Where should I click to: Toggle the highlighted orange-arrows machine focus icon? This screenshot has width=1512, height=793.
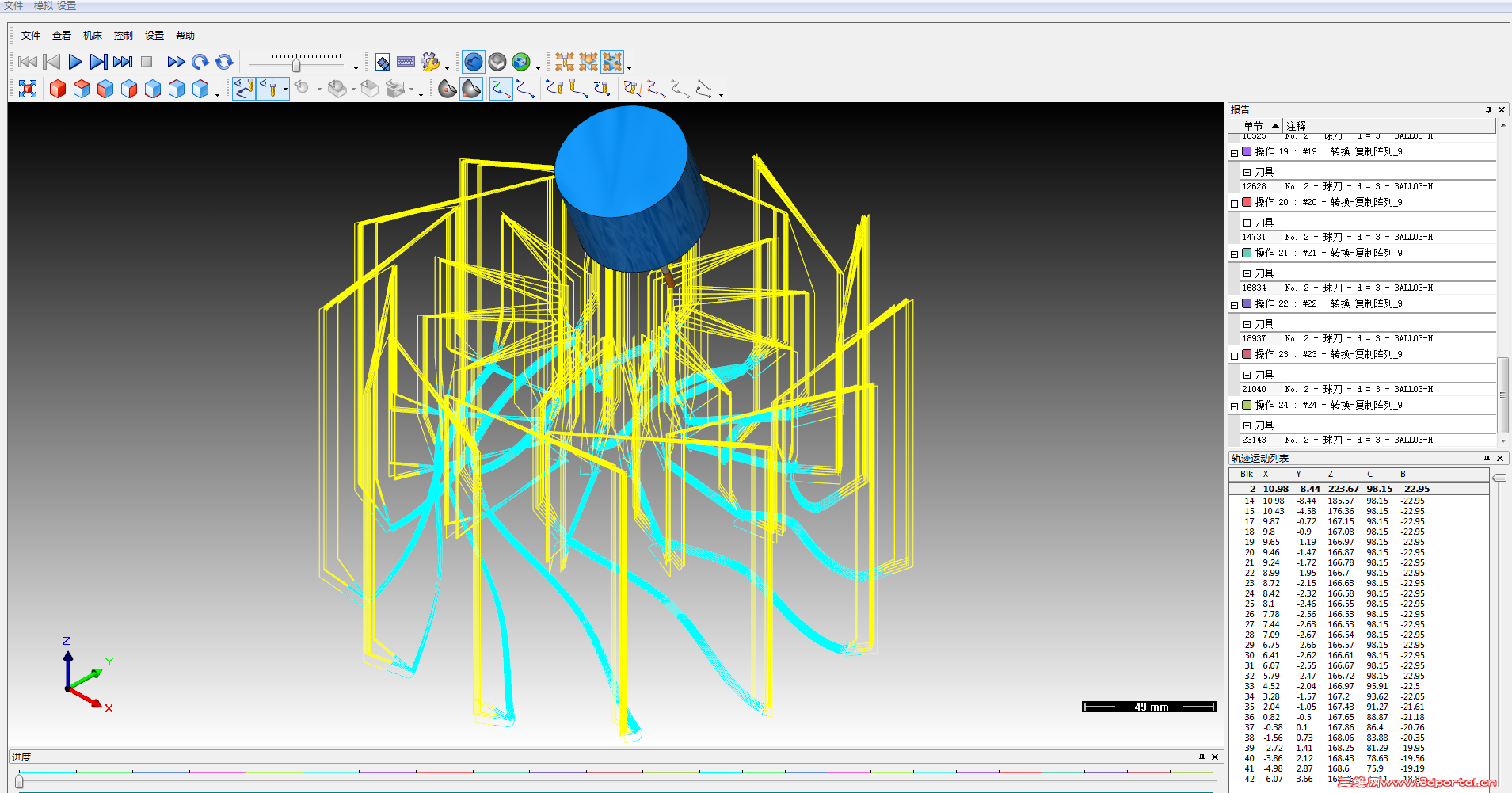point(612,62)
